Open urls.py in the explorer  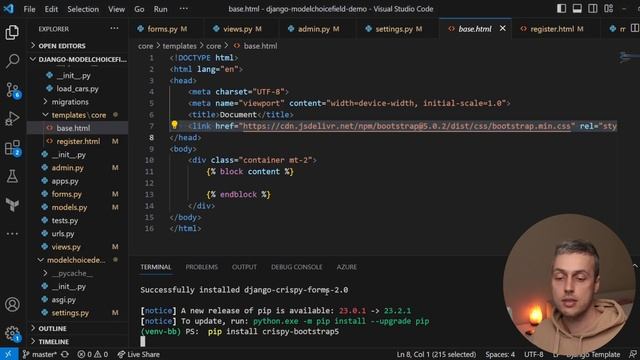tap(78, 233)
